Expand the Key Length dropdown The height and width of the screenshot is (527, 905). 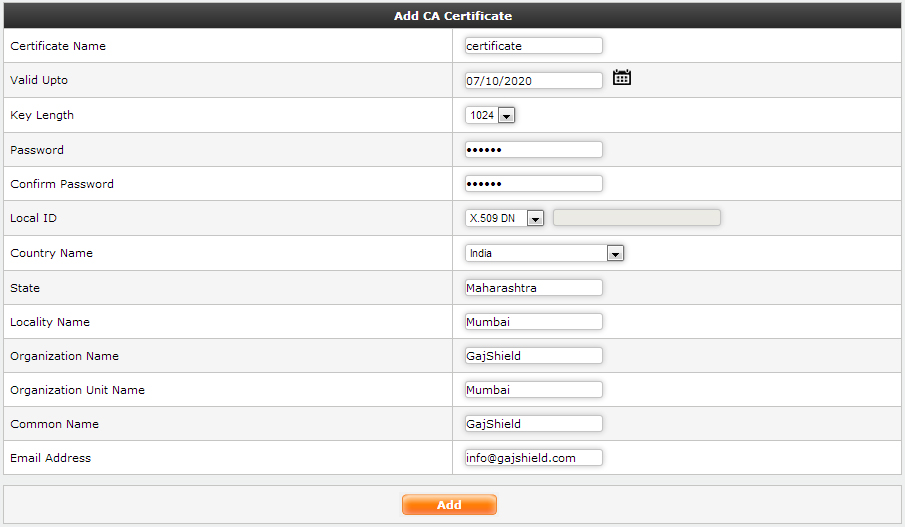[x=490, y=116]
